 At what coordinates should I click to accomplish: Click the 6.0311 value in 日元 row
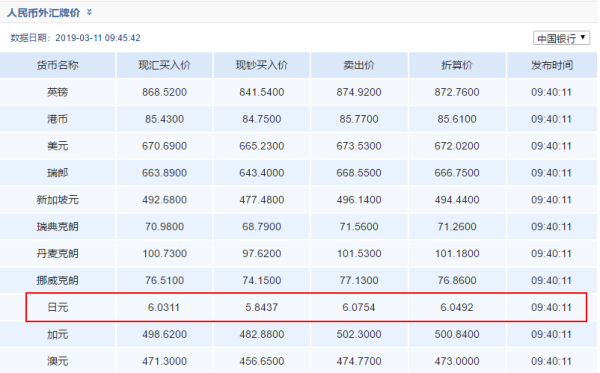point(164,307)
